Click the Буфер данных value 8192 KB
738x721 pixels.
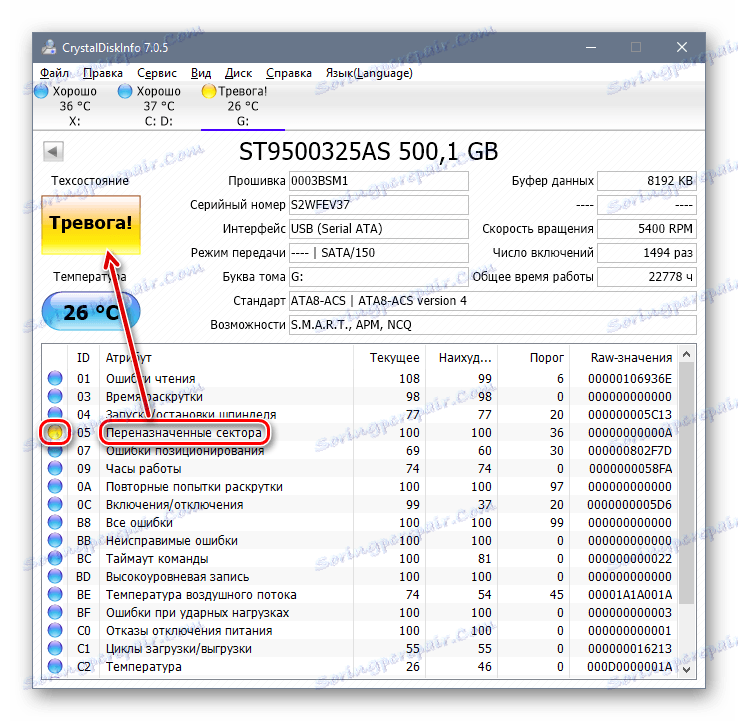click(x=647, y=181)
